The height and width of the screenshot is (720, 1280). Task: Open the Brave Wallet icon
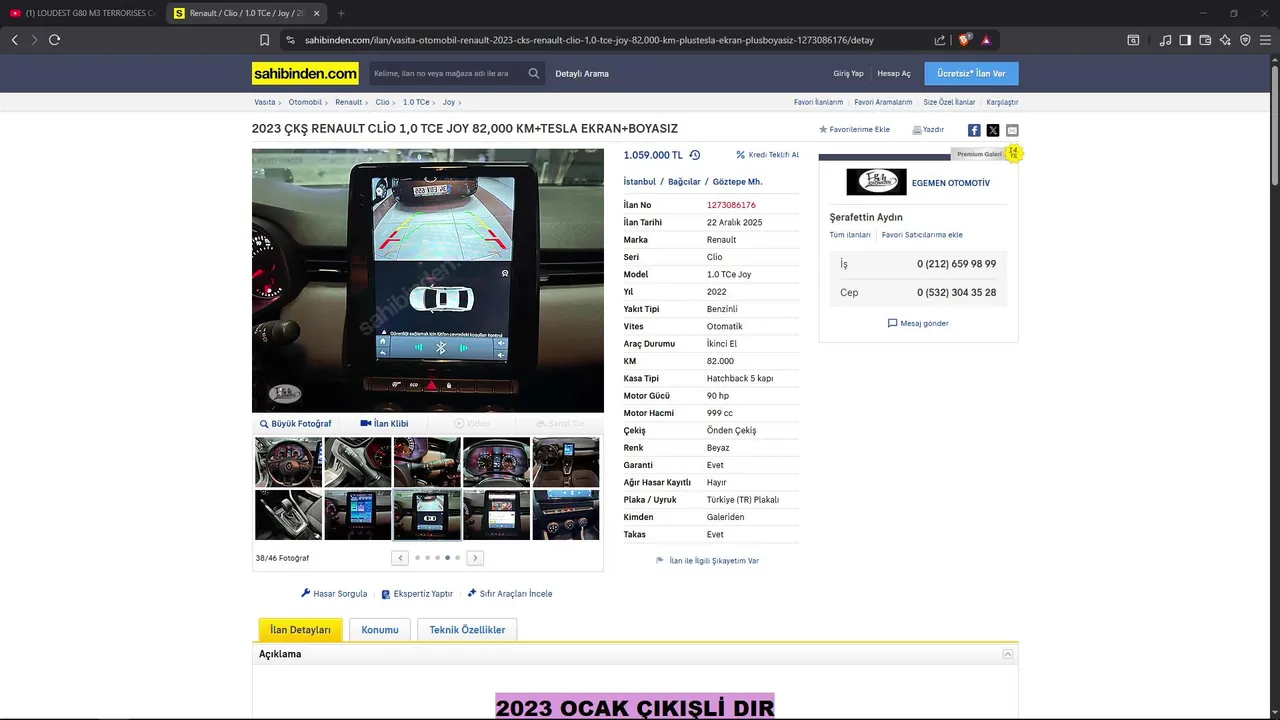(1205, 40)
